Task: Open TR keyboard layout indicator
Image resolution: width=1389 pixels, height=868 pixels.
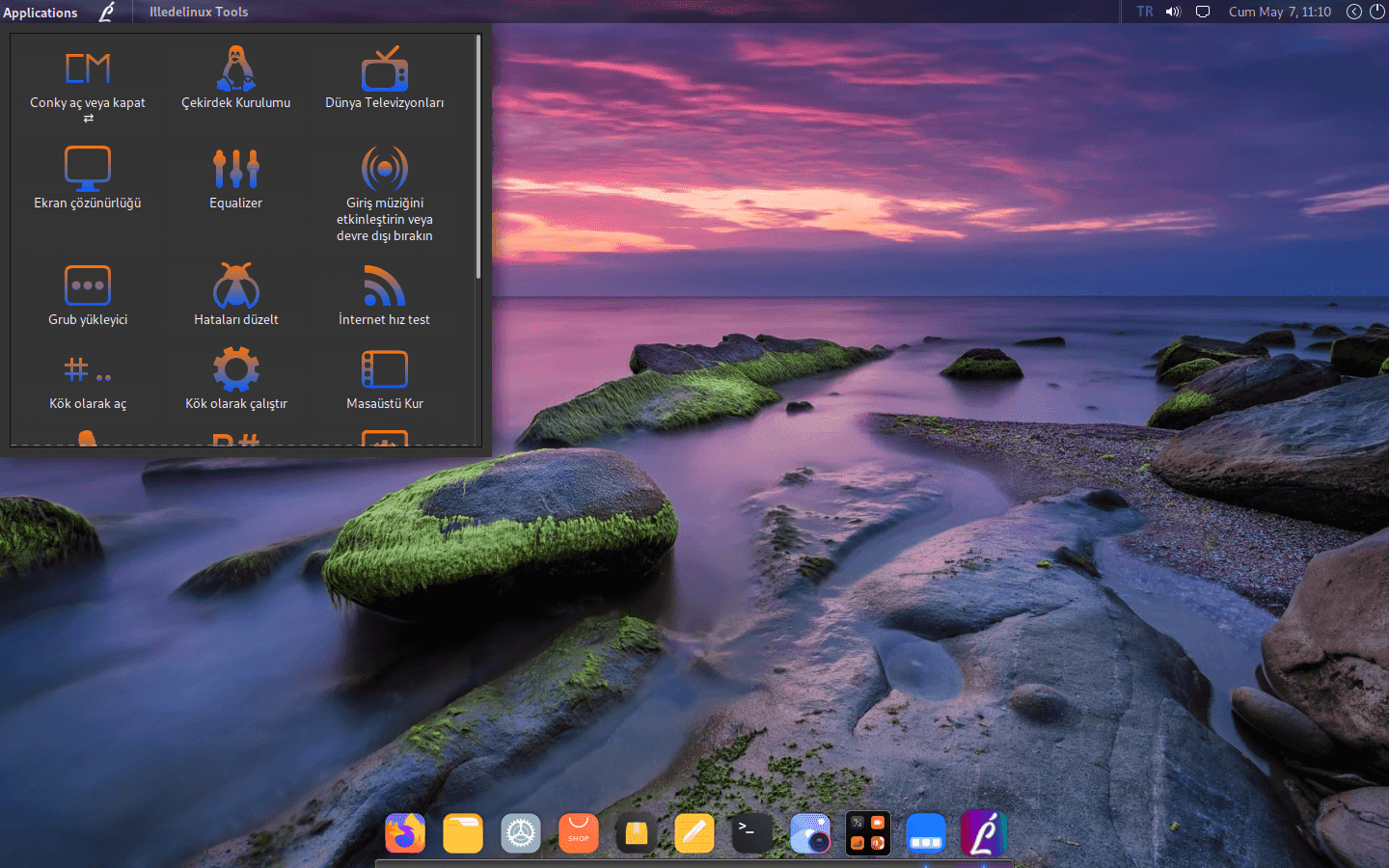Action: (x=1144, y=12)
